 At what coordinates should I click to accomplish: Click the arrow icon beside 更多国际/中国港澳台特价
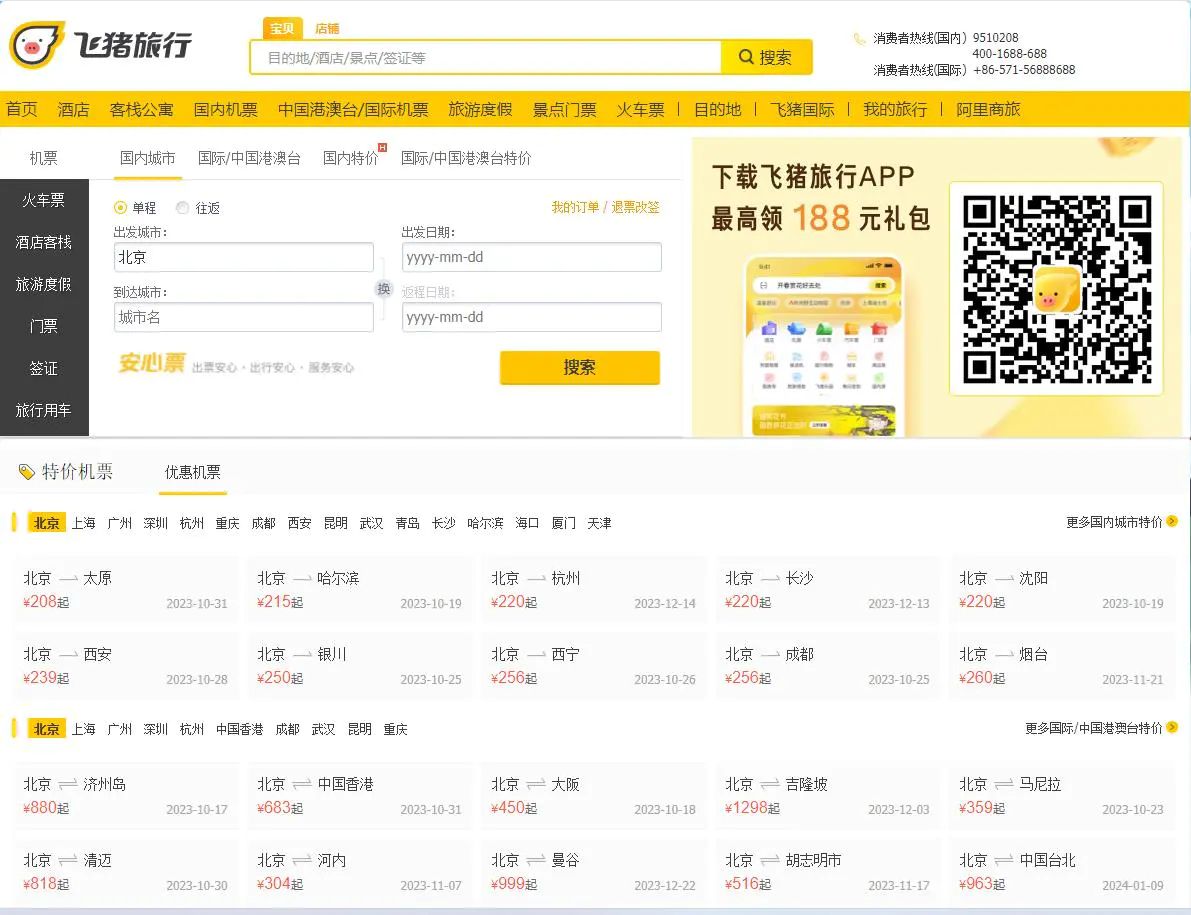point(1172,727)
